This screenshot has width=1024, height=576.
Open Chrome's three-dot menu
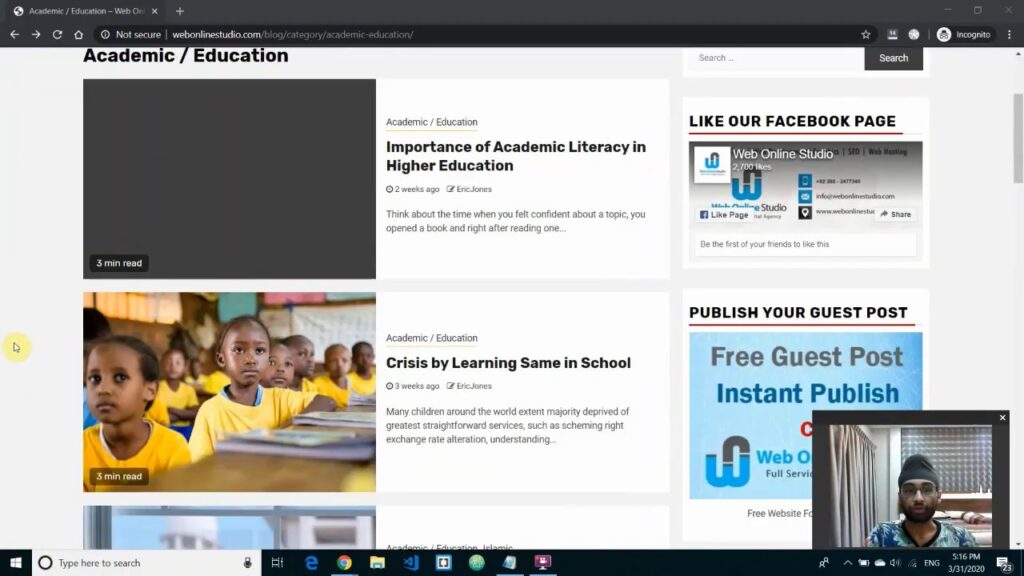point(1010,35)
